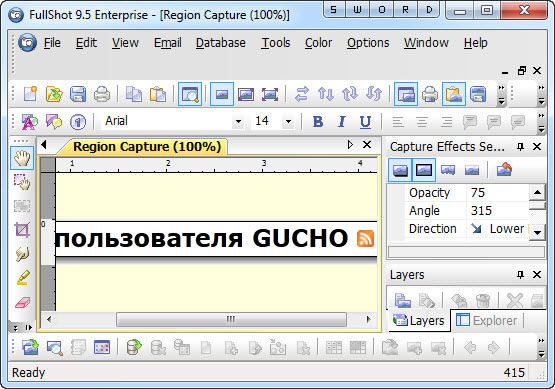Viewport: 555px width, 389px height.
Task: Expand bottom toolbar overflow chevron
Action: (x=541, y=347)
